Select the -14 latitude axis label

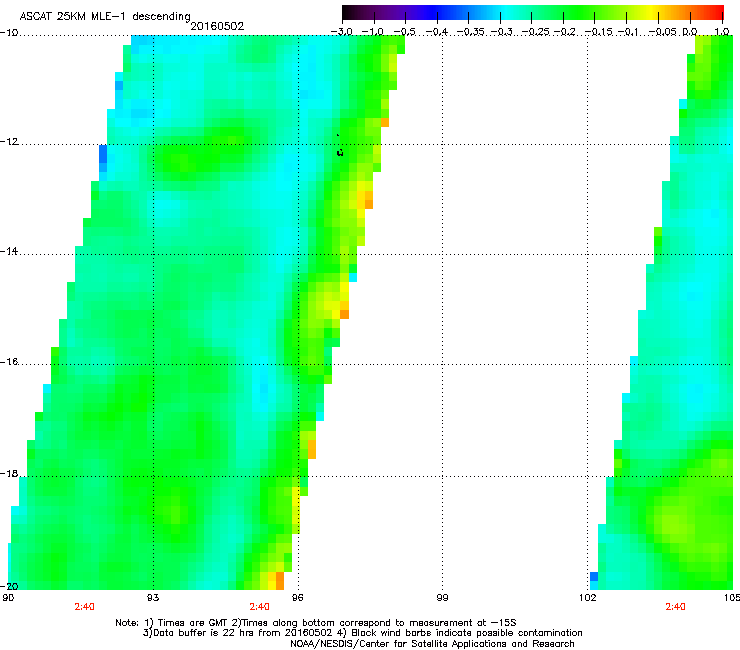pyautogui.click(x=9, y=252)
